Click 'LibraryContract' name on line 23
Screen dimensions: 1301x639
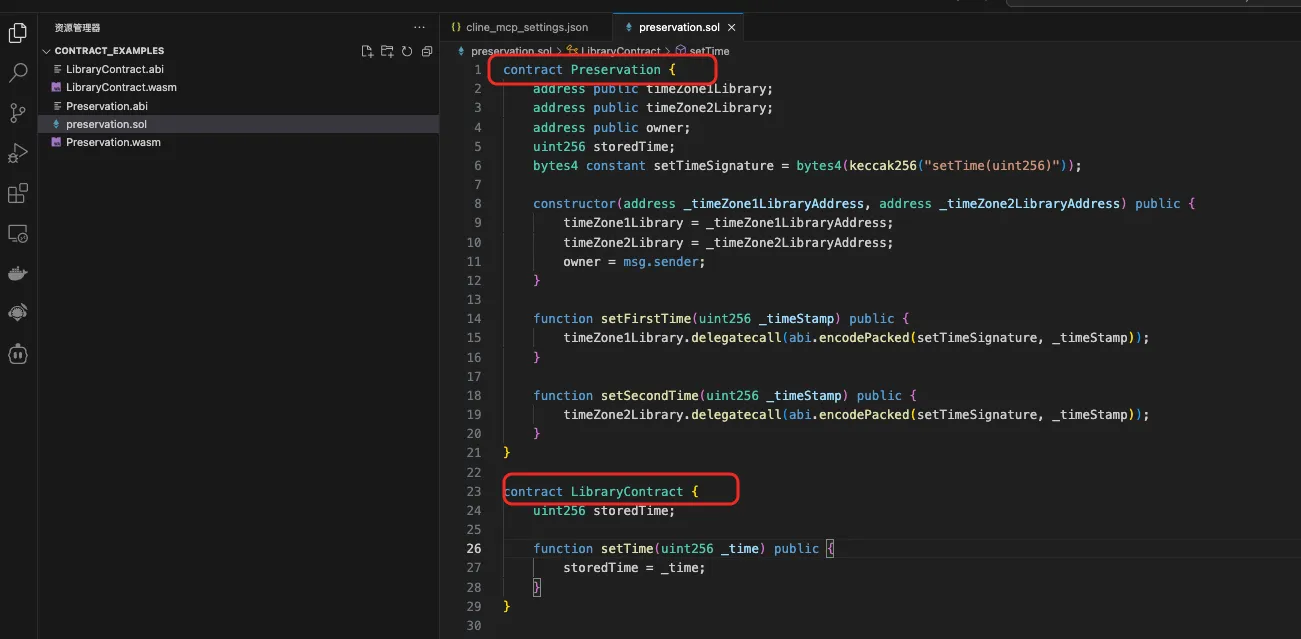coord(627,492)
